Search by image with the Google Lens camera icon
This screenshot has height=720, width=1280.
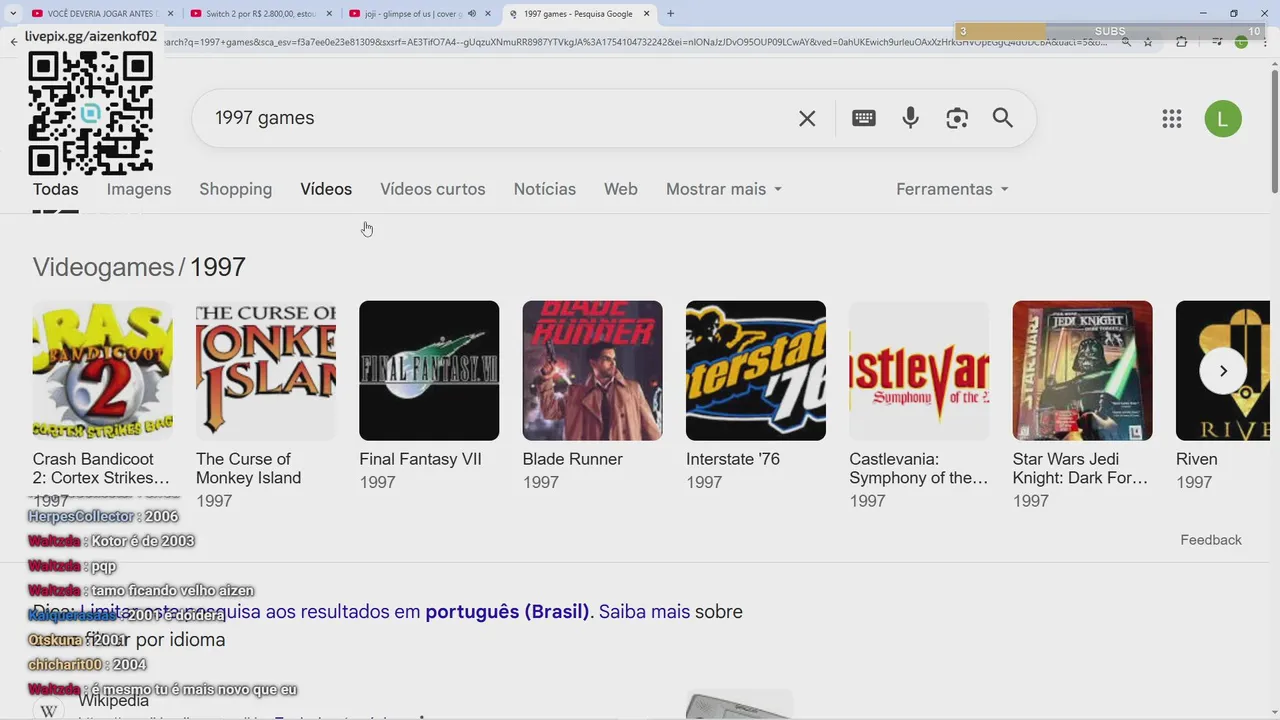[x=957, y=118]
